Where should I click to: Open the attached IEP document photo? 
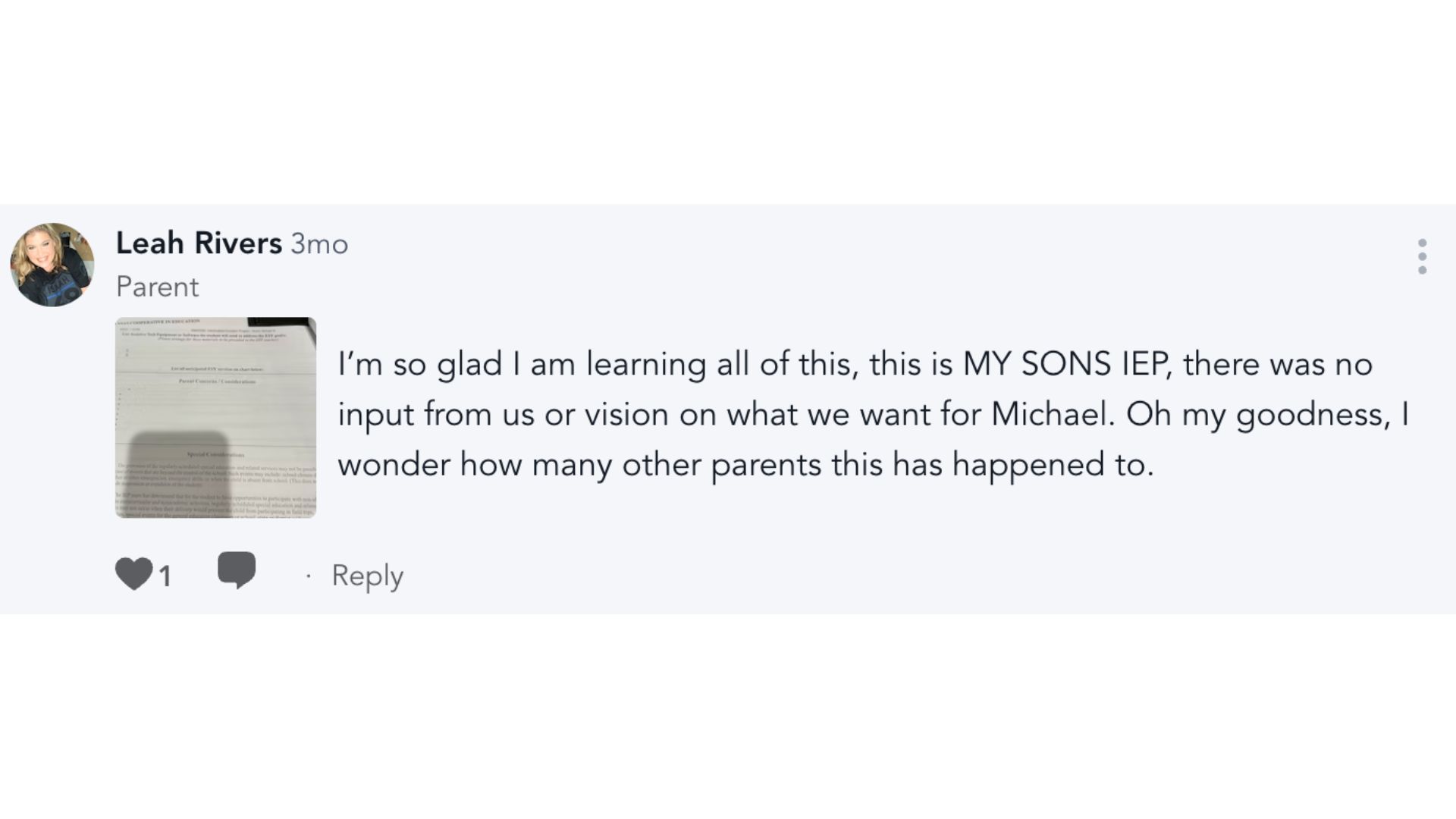215,417
